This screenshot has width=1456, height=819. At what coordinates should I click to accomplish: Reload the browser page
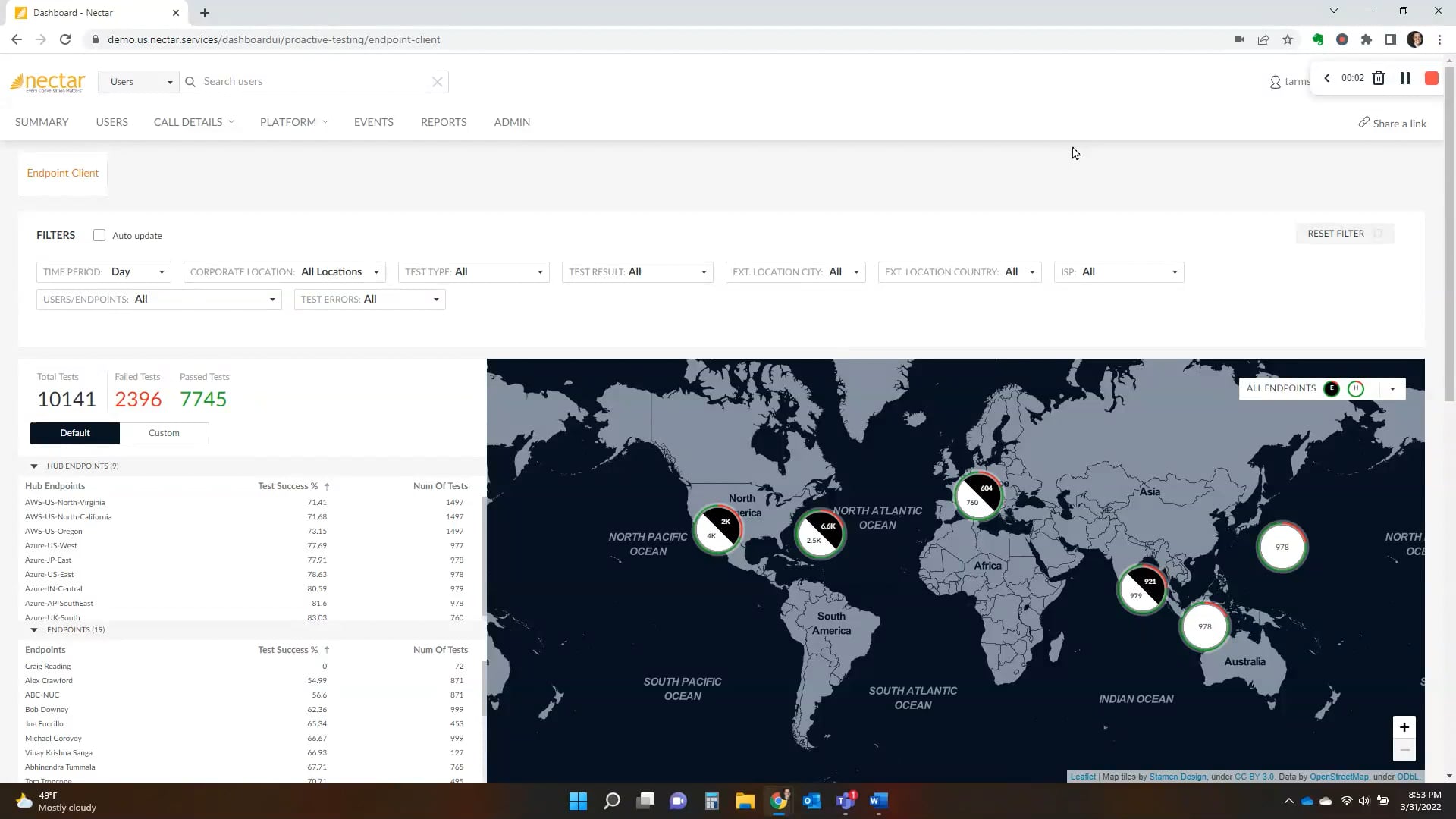pos(65,39)
